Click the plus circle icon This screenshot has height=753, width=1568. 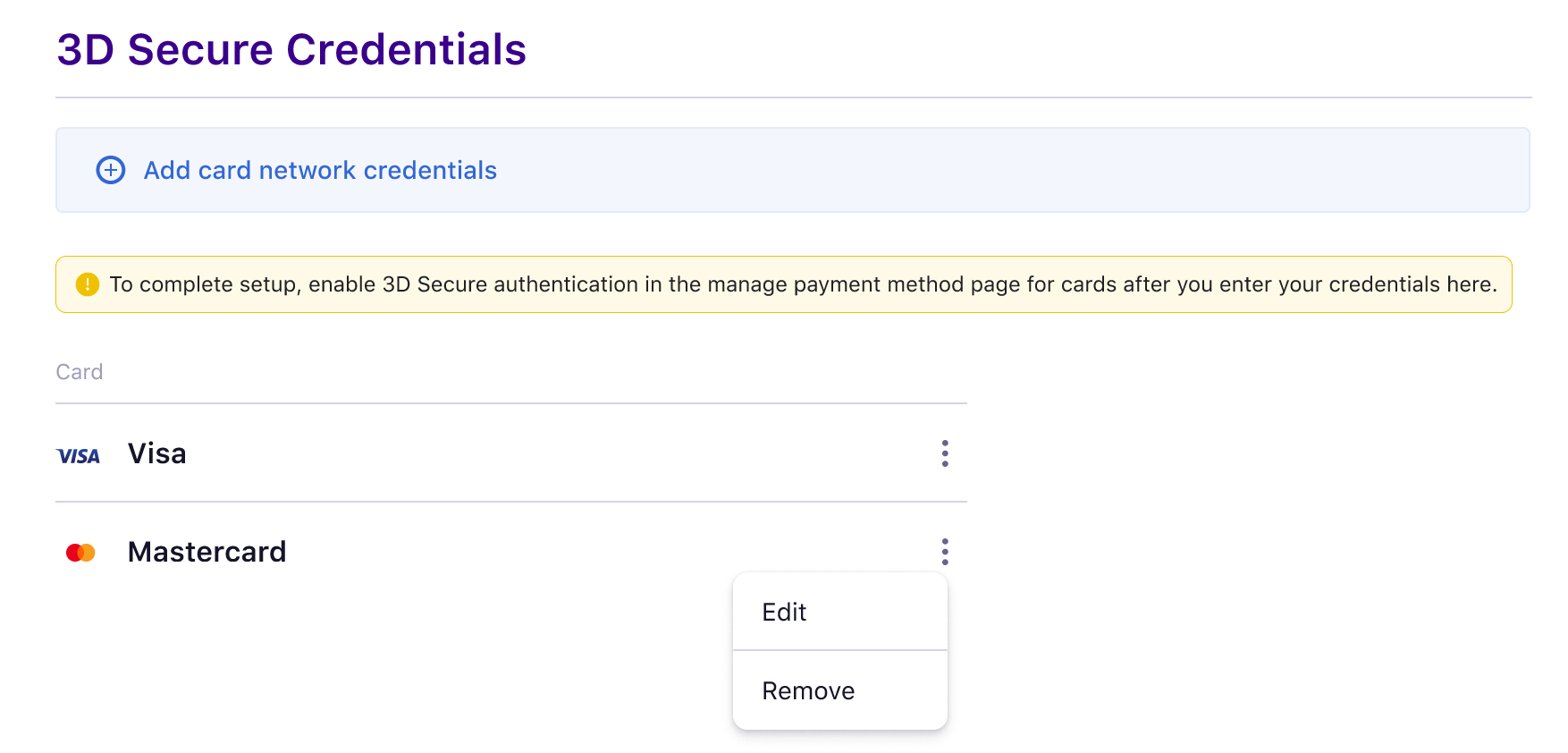pos(111,170)
